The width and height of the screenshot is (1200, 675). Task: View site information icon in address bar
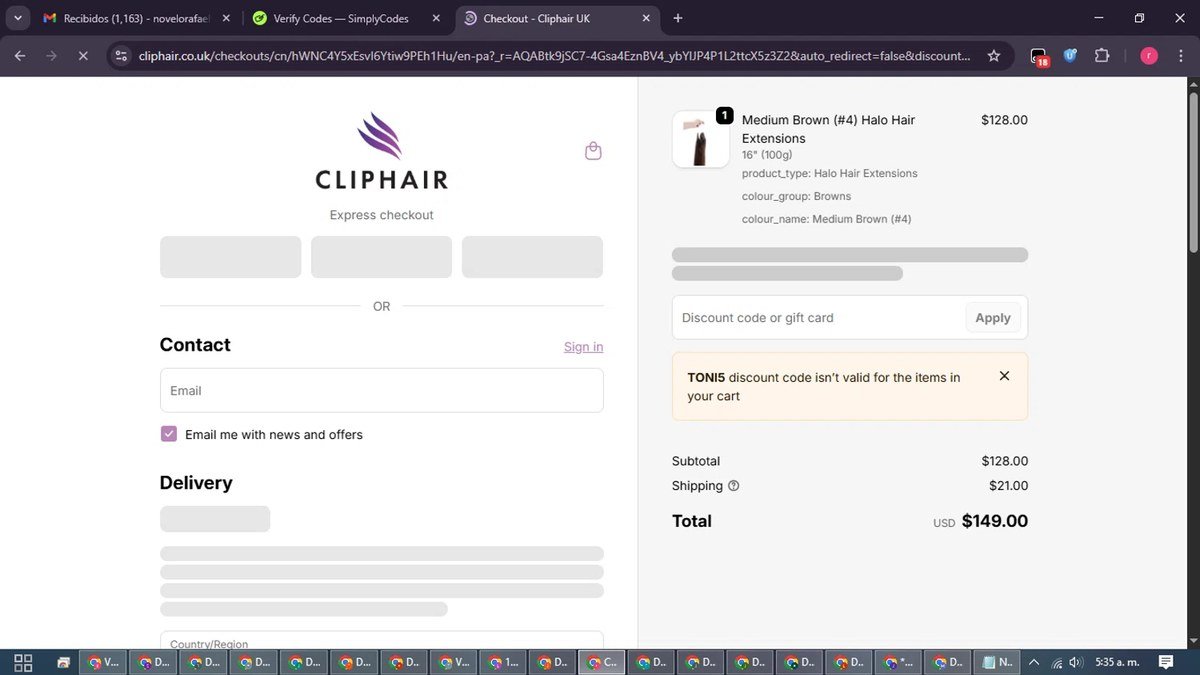(121, 56)
